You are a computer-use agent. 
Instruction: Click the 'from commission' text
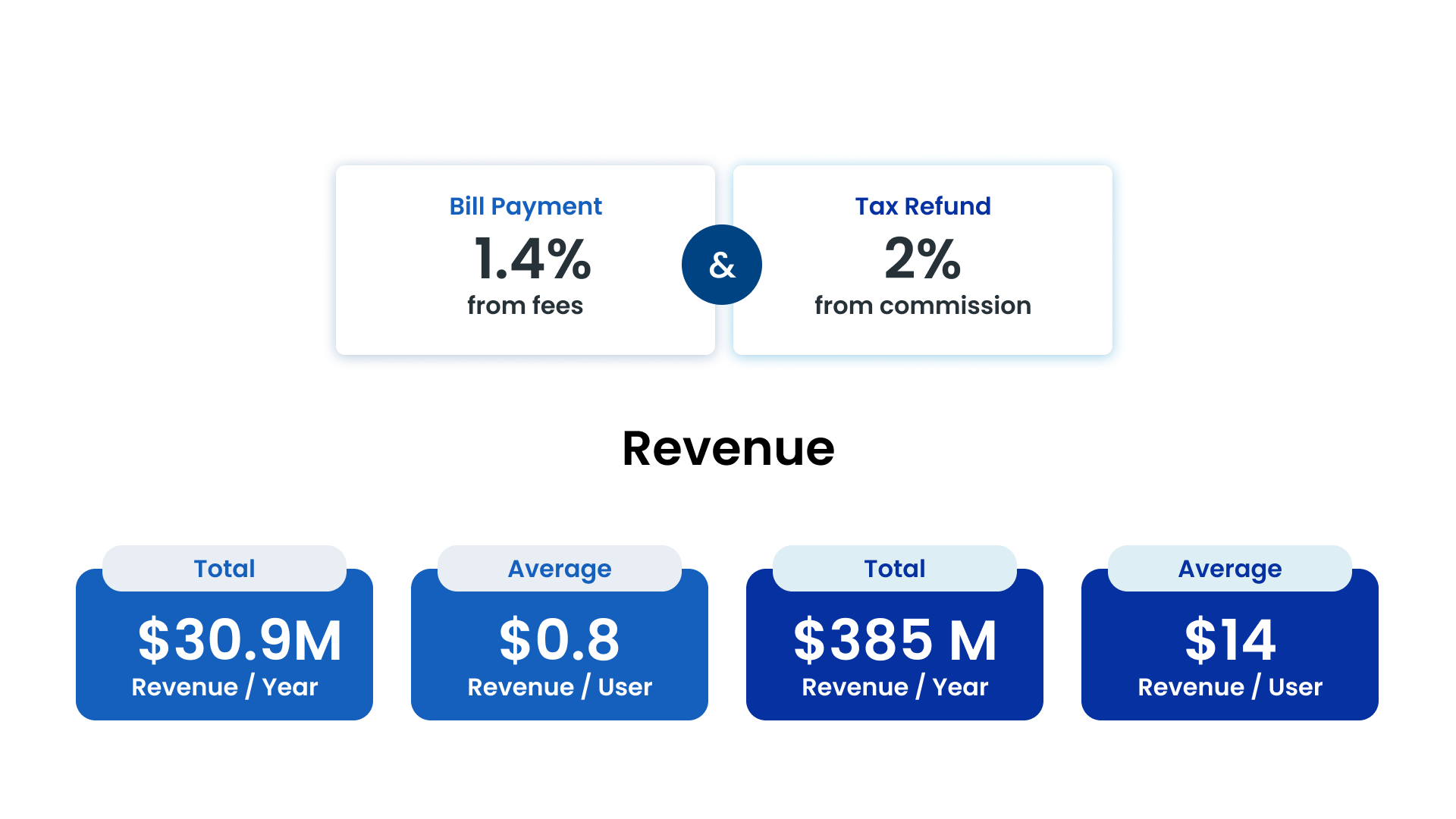click(x=922, y=306)
